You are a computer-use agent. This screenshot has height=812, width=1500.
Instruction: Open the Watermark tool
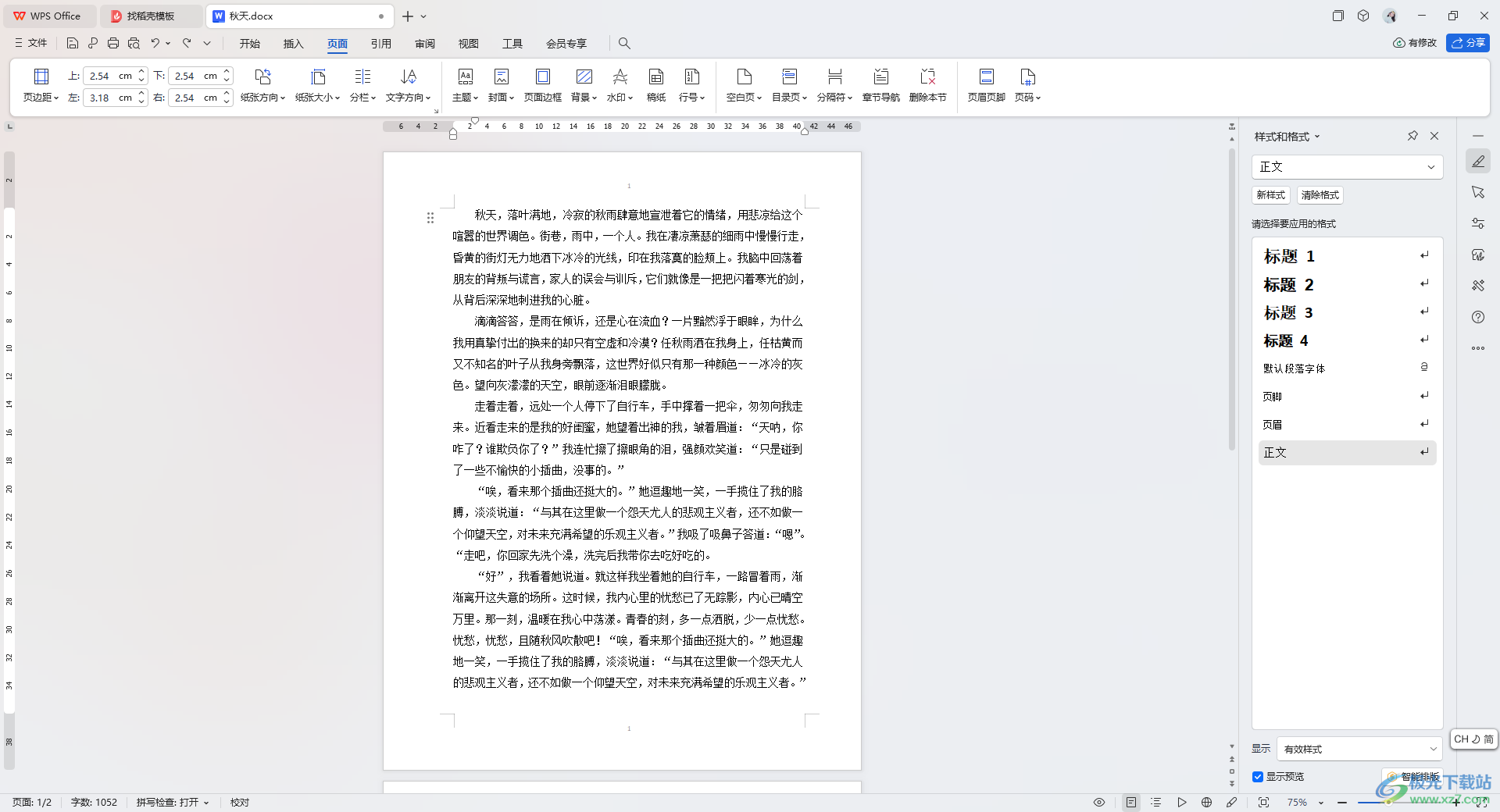tap(620, 85)
